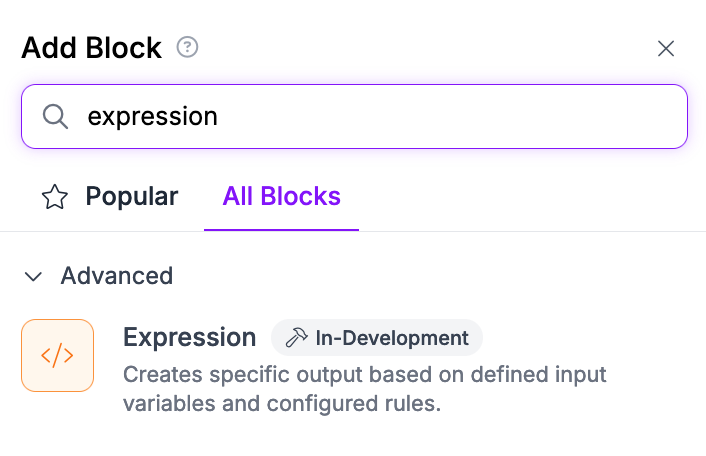Click the Advanced category heading
The height and width of the screenshot is (456, 706).
click(x=116, y=275)
